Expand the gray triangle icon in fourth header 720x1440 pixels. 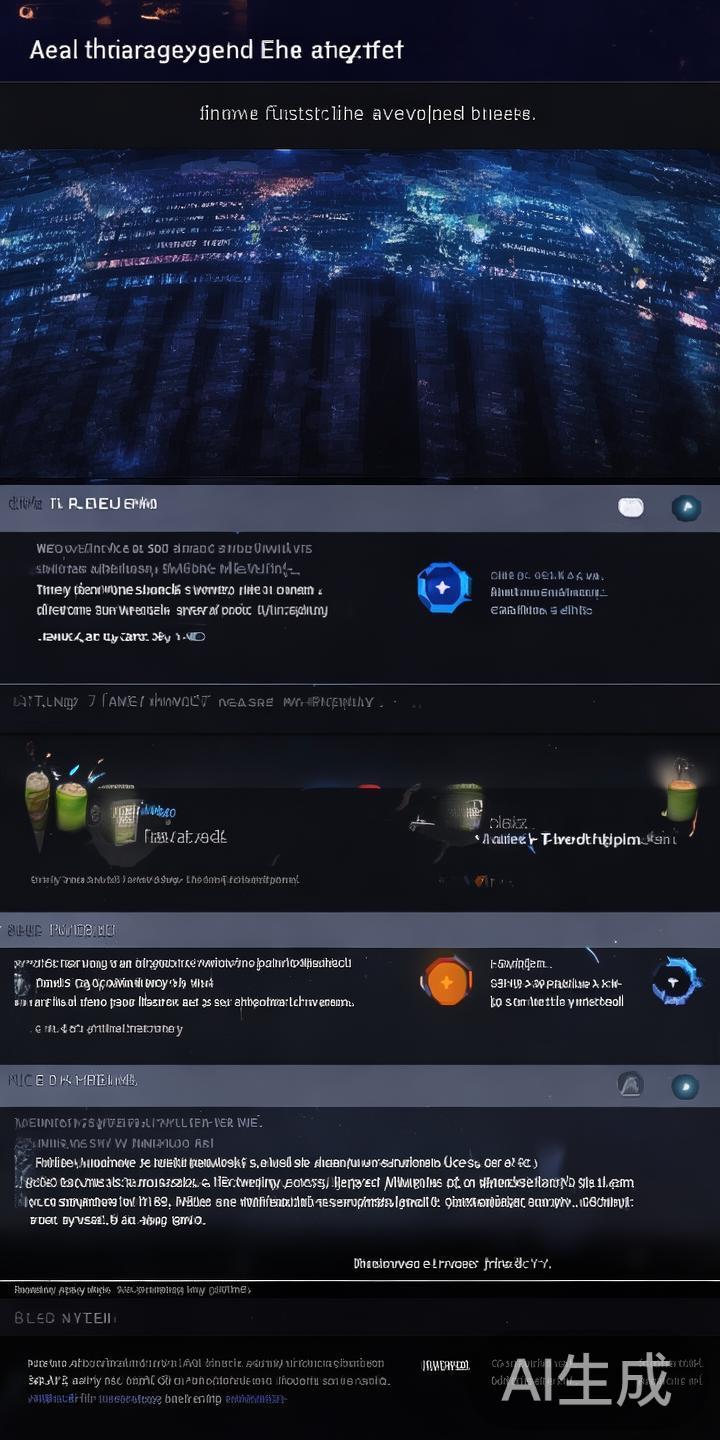(x=630, y=1085)
